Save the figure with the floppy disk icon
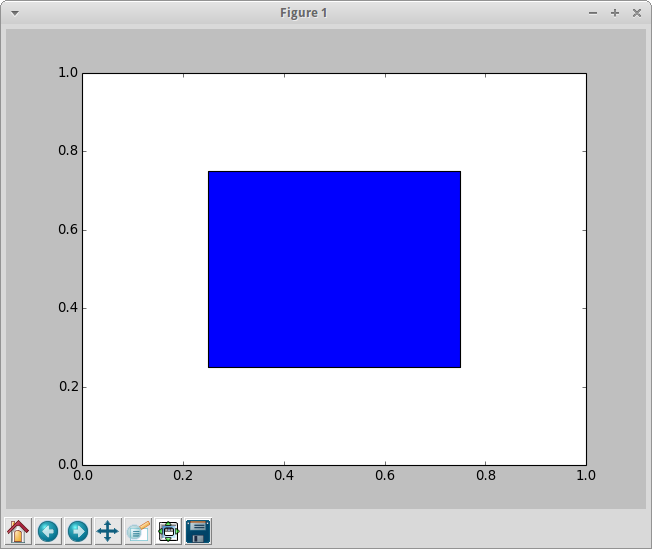 coord(198,531)
